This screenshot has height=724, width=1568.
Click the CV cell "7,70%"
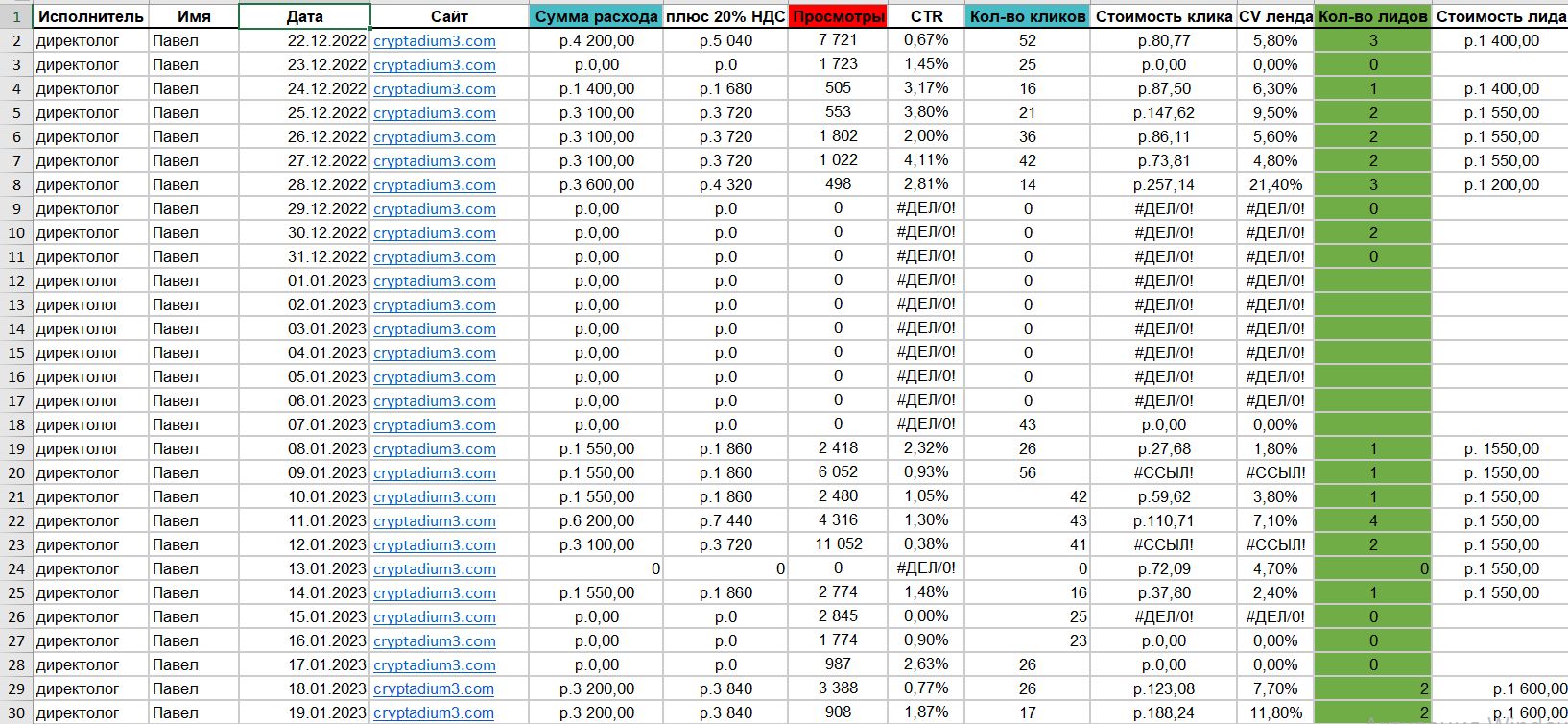click(1275, 688)
